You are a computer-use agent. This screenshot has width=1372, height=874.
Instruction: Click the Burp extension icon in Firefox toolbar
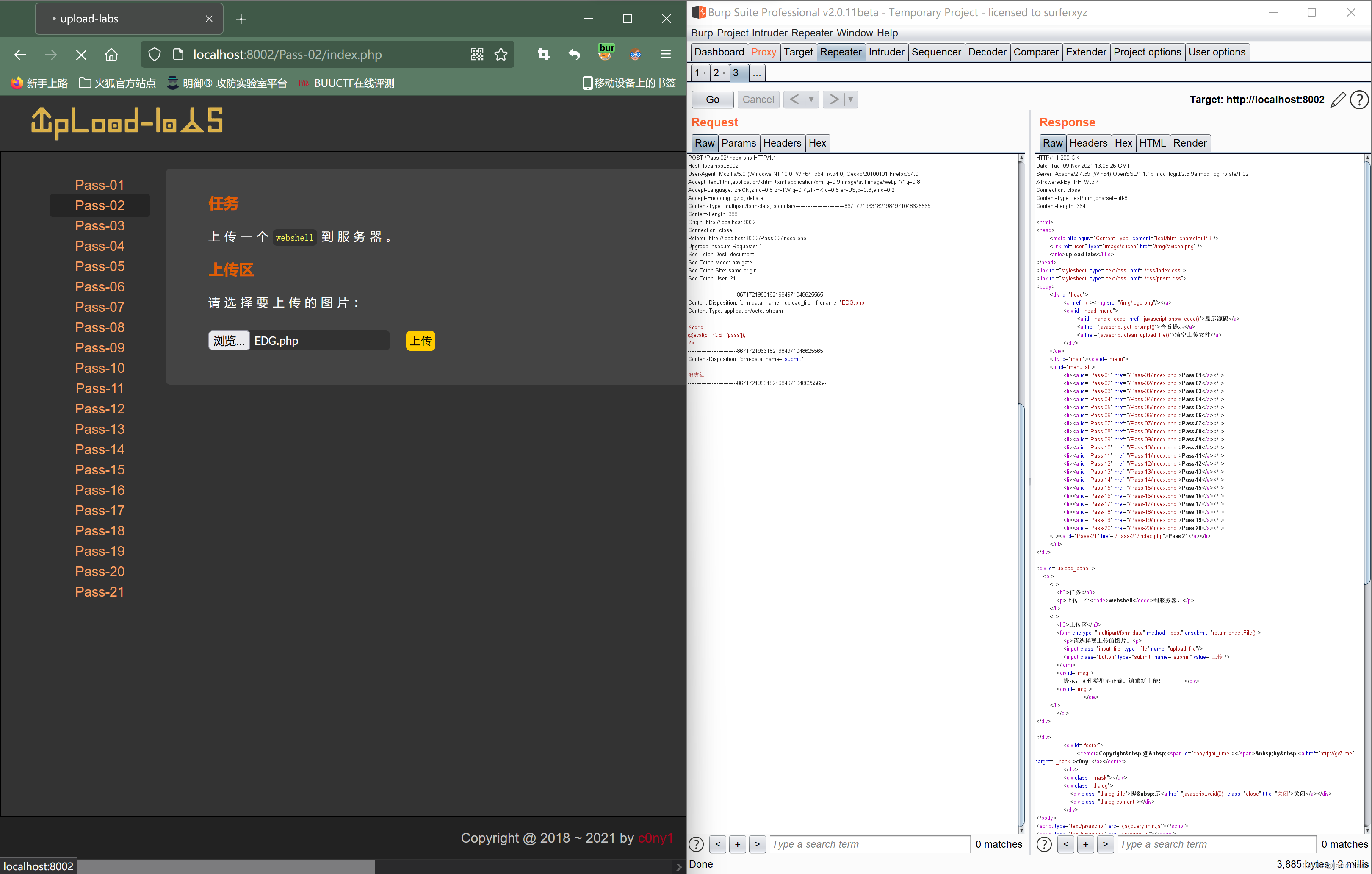606,53
